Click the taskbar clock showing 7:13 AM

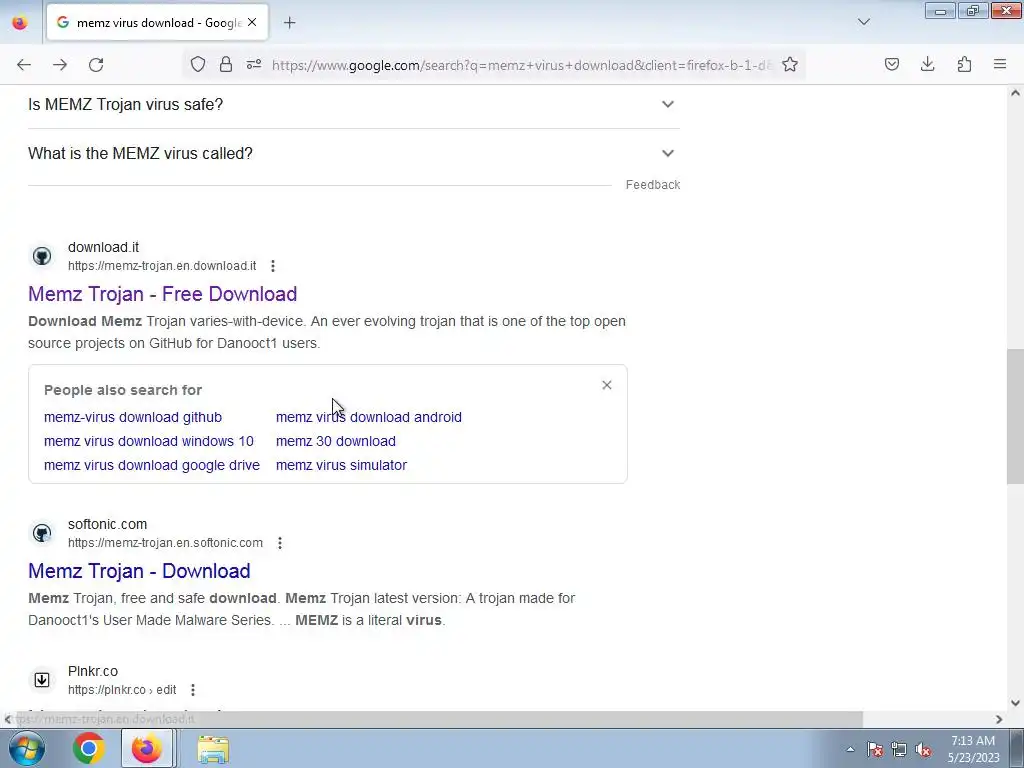(x=973, y=749)
